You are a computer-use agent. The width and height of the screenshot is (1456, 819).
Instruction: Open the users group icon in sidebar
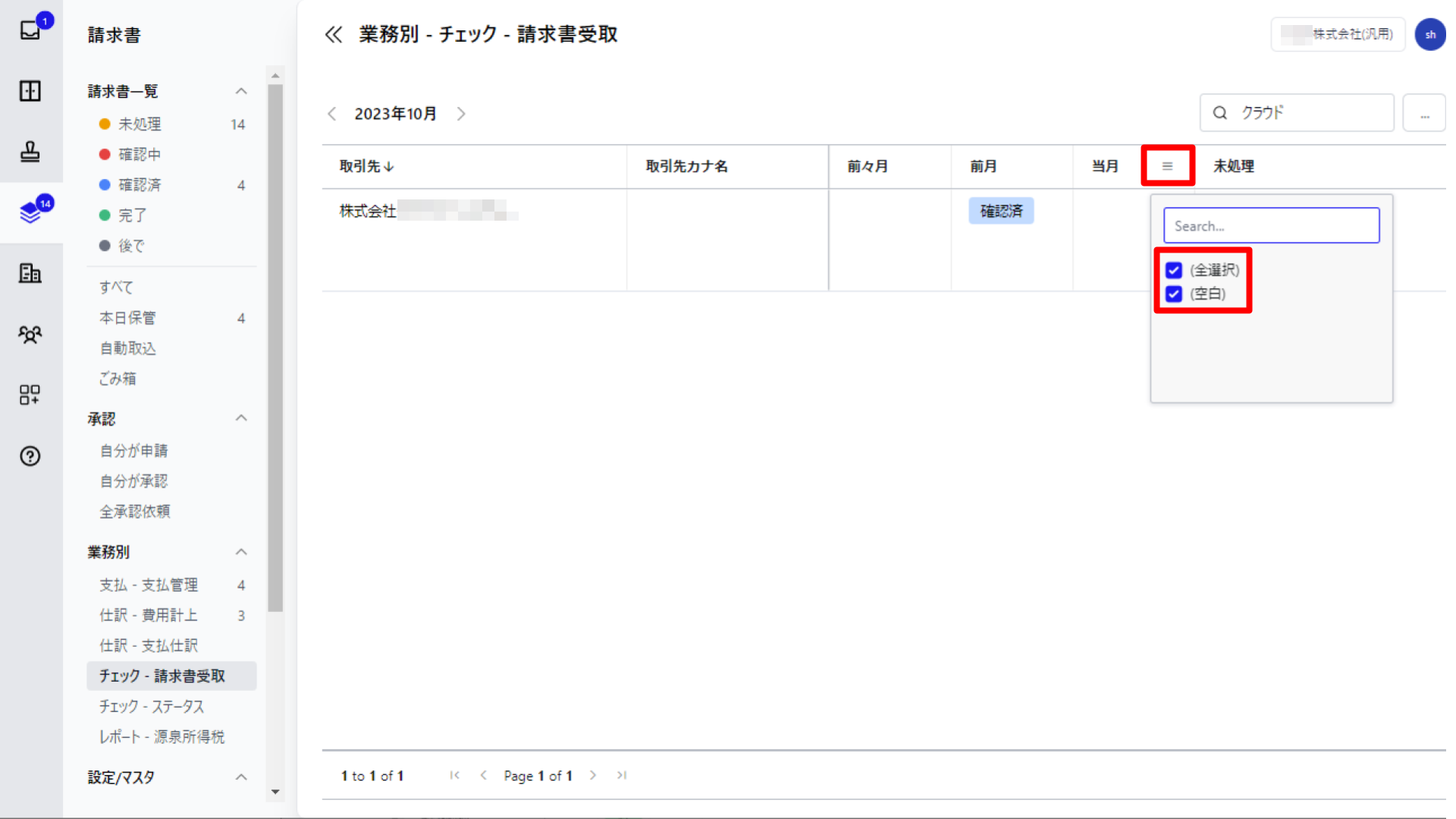(30, 334)
